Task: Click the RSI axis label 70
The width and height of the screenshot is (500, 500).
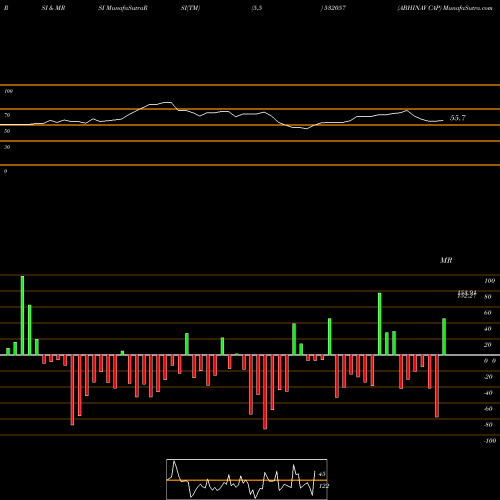Action: [7, 115]
